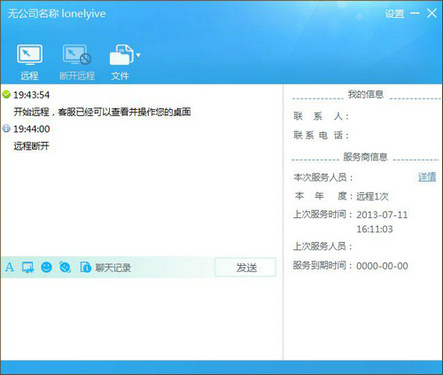Open the 文件 file transfer icon

121,55
